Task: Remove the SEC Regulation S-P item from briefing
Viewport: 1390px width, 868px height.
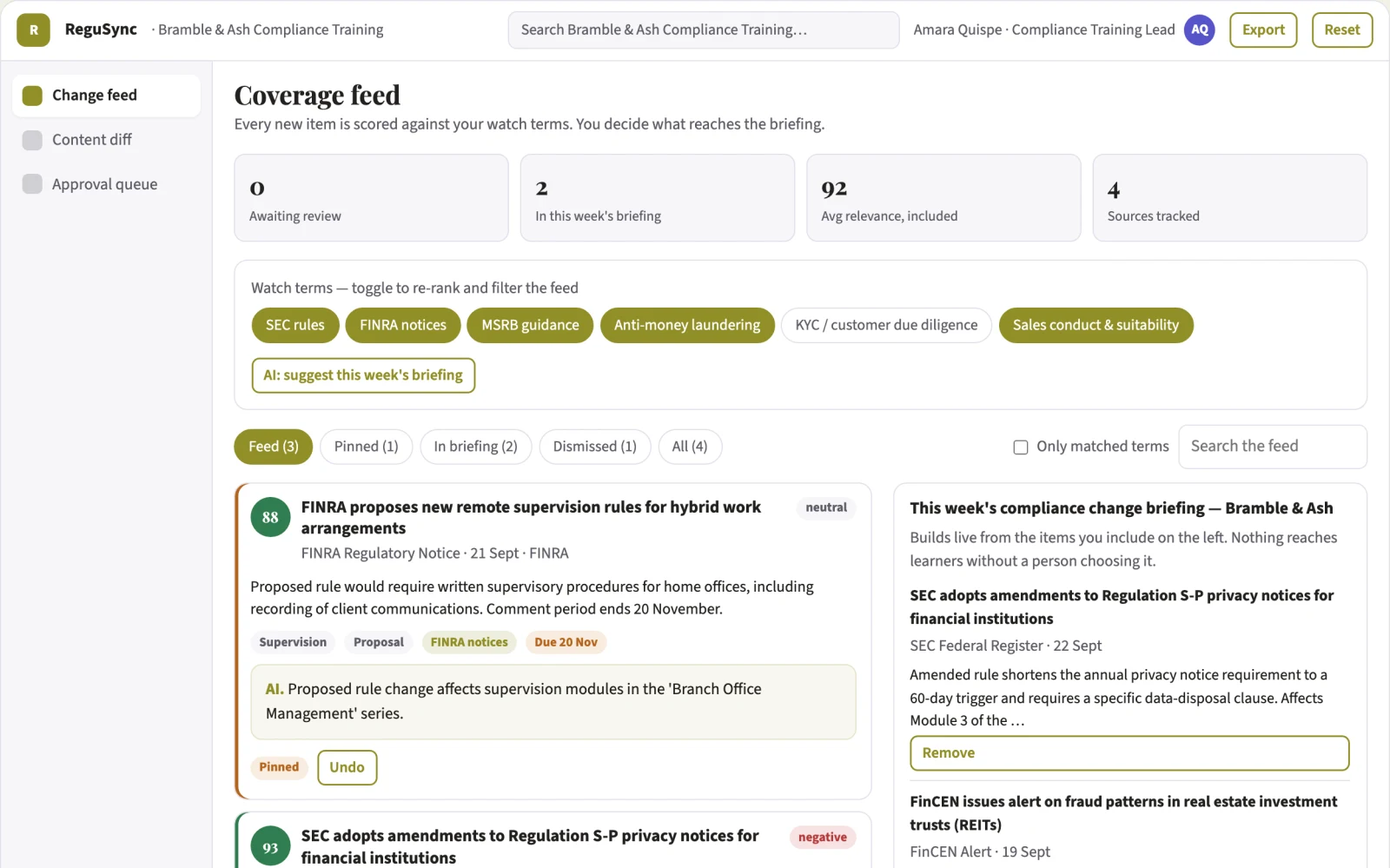Action: pos(1129,753)
